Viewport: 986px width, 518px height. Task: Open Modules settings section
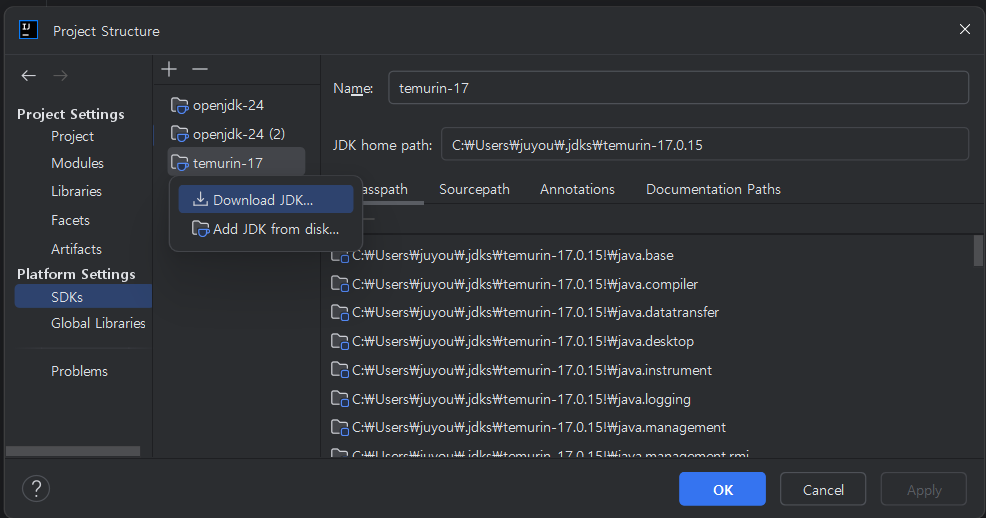tap(77, 163)
